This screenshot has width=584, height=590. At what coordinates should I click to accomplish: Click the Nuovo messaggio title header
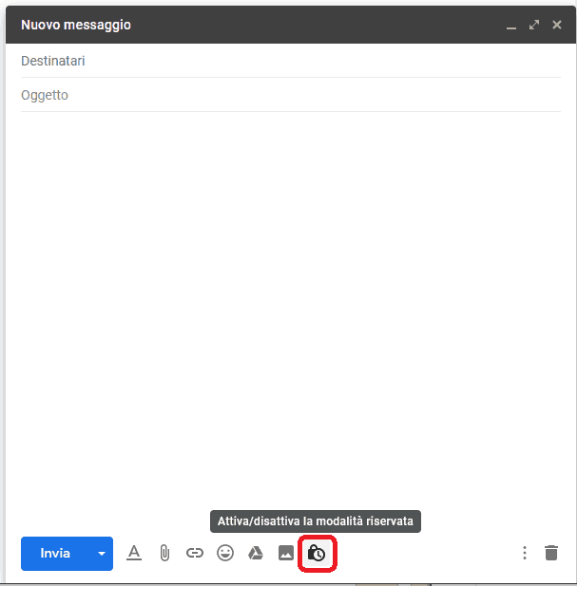[x=76, y=25]
